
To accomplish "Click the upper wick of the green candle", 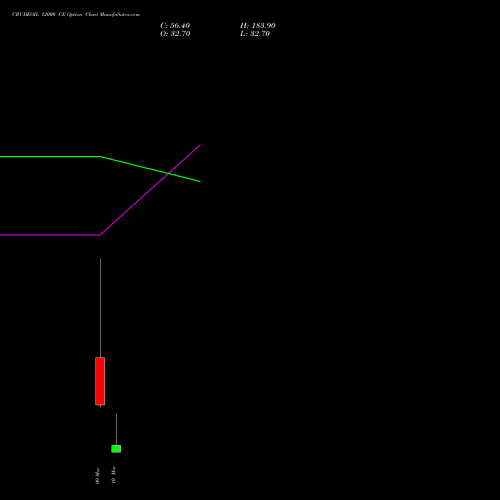I will point(116,429).
